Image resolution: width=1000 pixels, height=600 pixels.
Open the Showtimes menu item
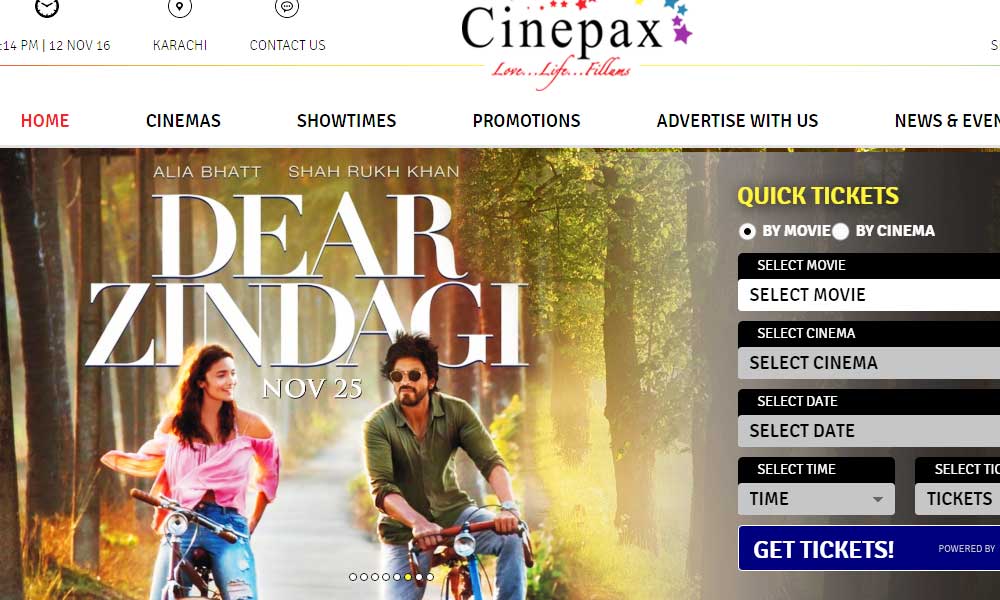point(346,121)
